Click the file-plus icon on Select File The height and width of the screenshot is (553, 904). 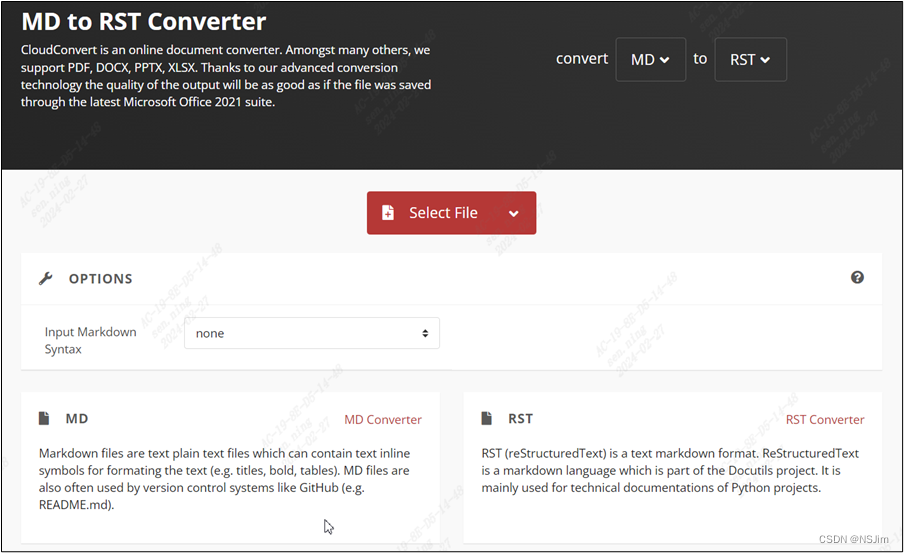(x=388, y=213)
